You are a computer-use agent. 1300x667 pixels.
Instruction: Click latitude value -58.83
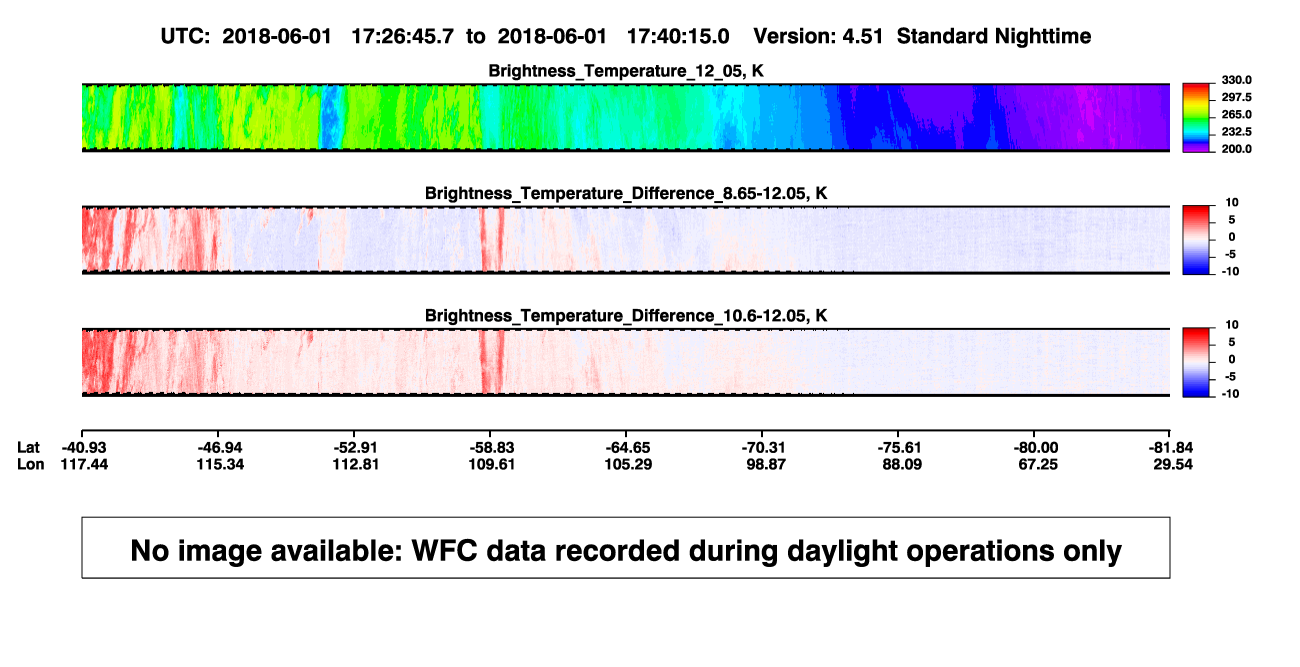491,447
